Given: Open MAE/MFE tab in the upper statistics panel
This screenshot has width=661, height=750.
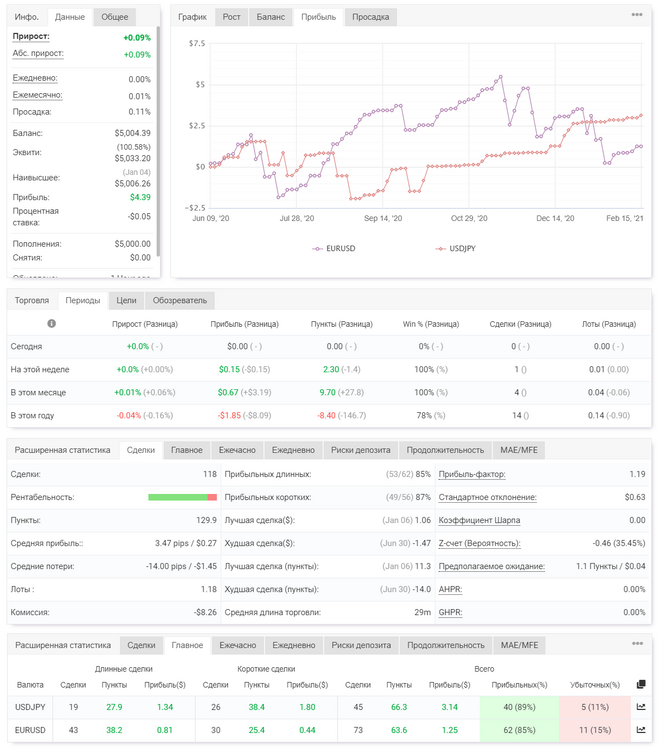Looking at the screenshot, I should tap(519, 450).
